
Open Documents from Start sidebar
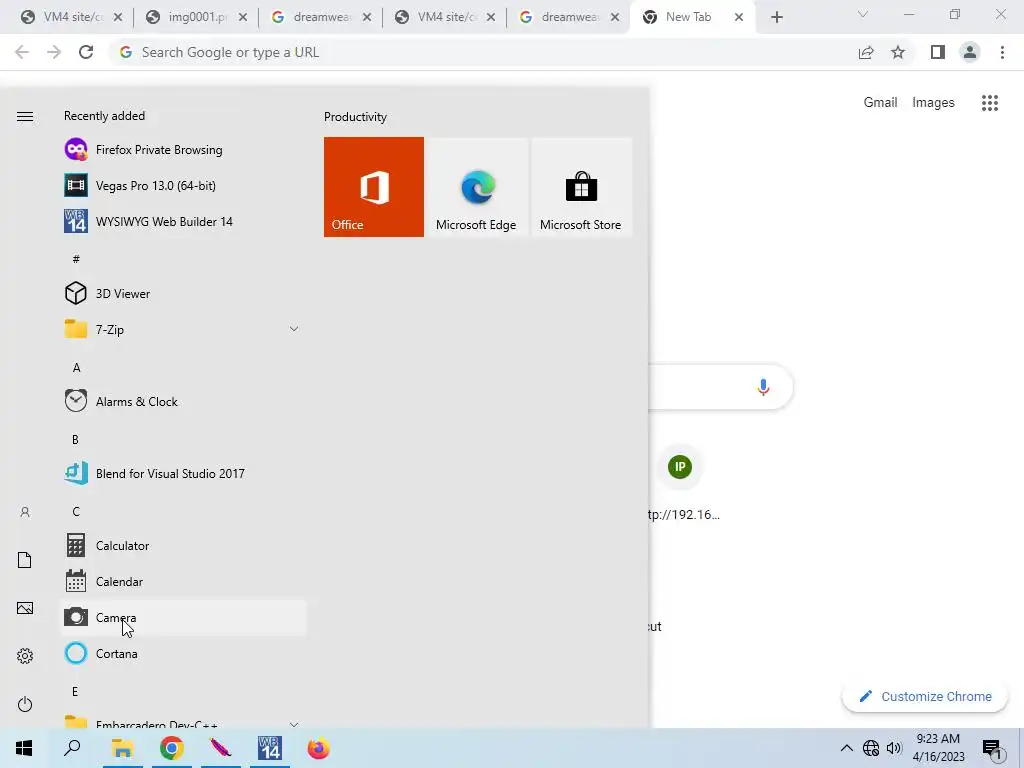(25, 560)
